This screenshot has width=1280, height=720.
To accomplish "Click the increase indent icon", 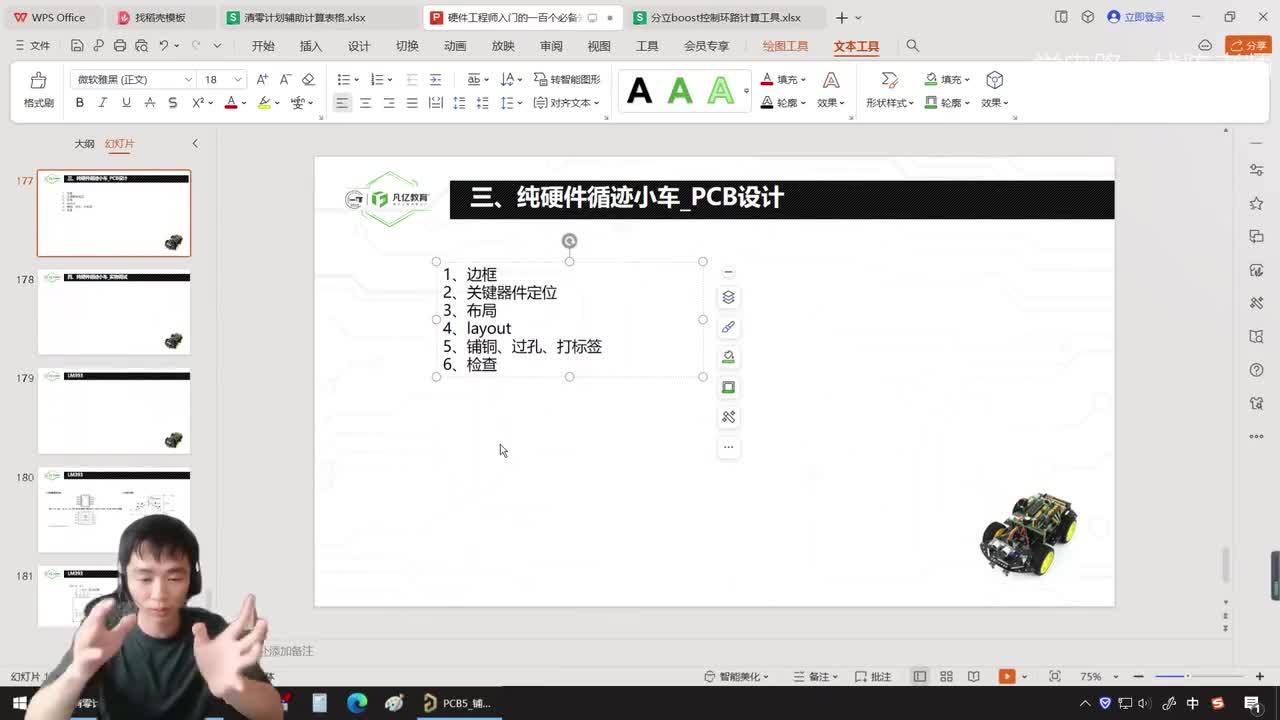I will pyautogui.click(x=435, y=79).
